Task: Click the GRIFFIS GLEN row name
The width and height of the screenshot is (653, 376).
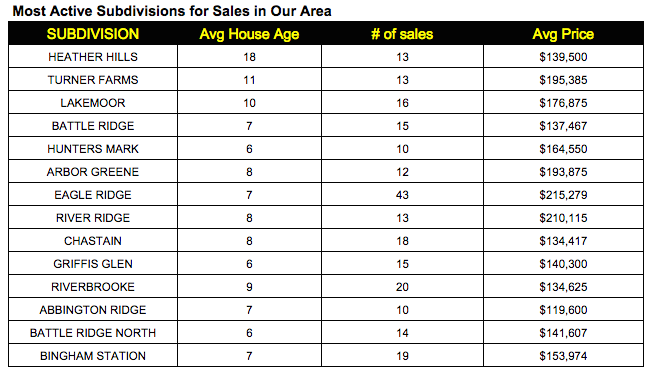Action: [93, 264]
